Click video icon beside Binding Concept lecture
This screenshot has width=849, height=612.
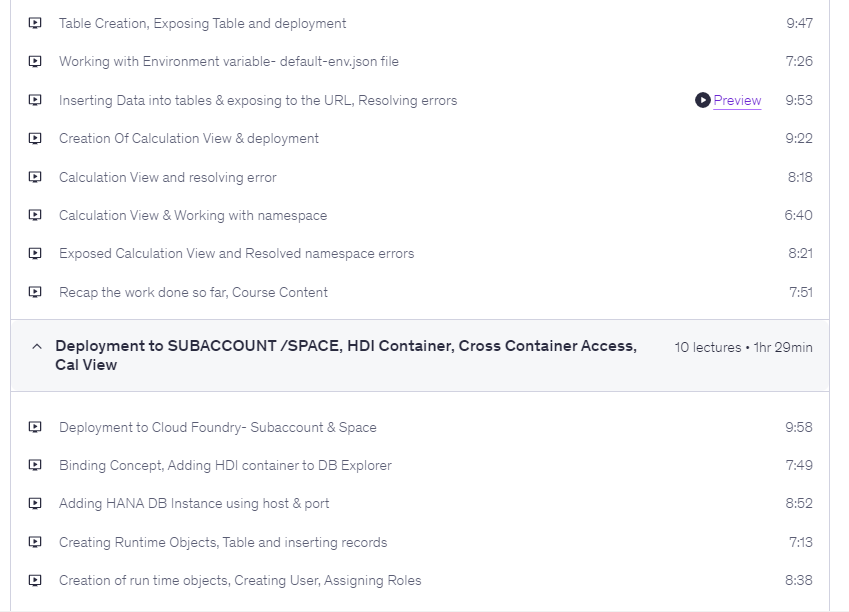[35, 465]
